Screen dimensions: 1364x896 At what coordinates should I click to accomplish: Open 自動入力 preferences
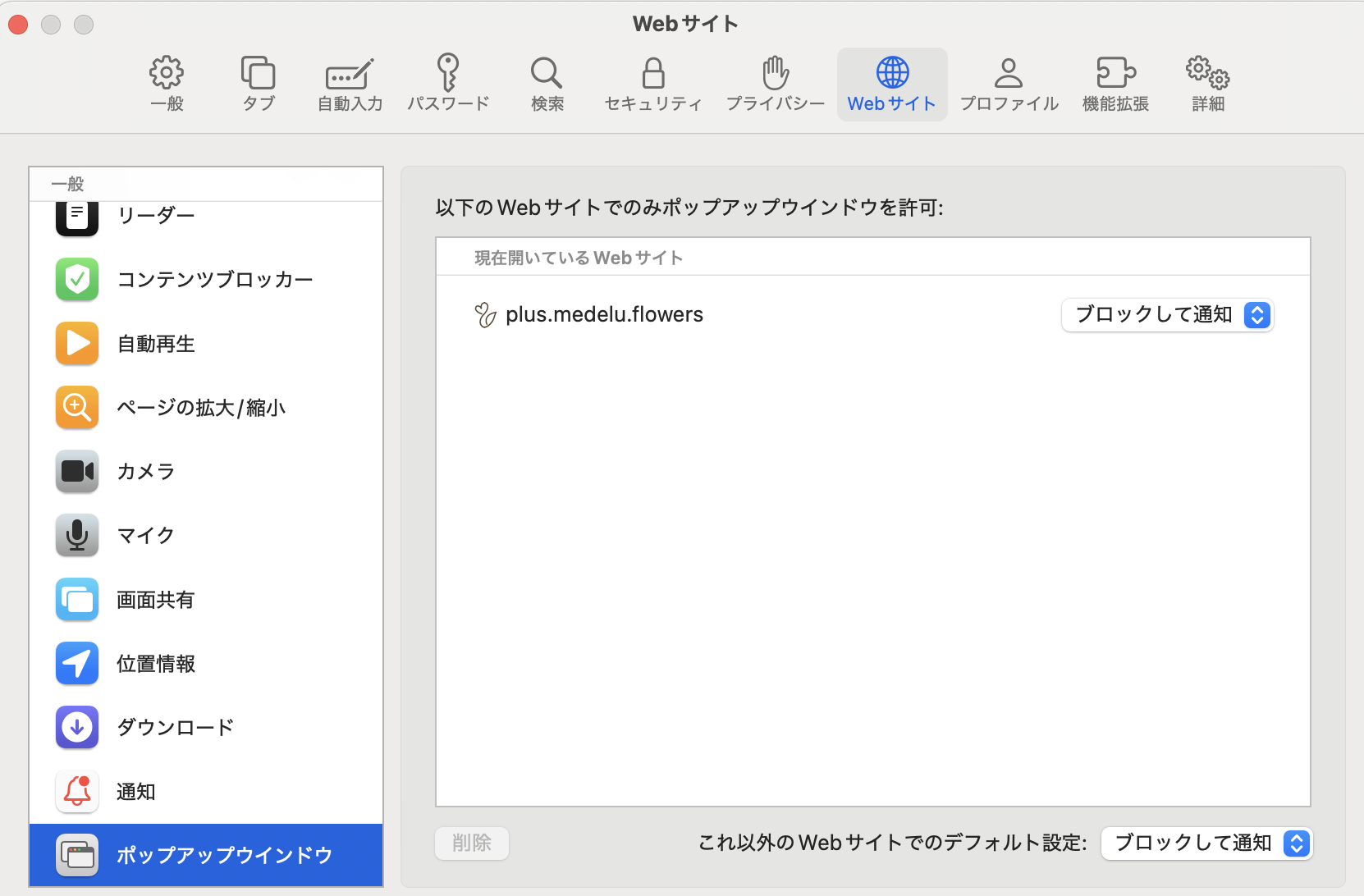[x=349, y=82]
